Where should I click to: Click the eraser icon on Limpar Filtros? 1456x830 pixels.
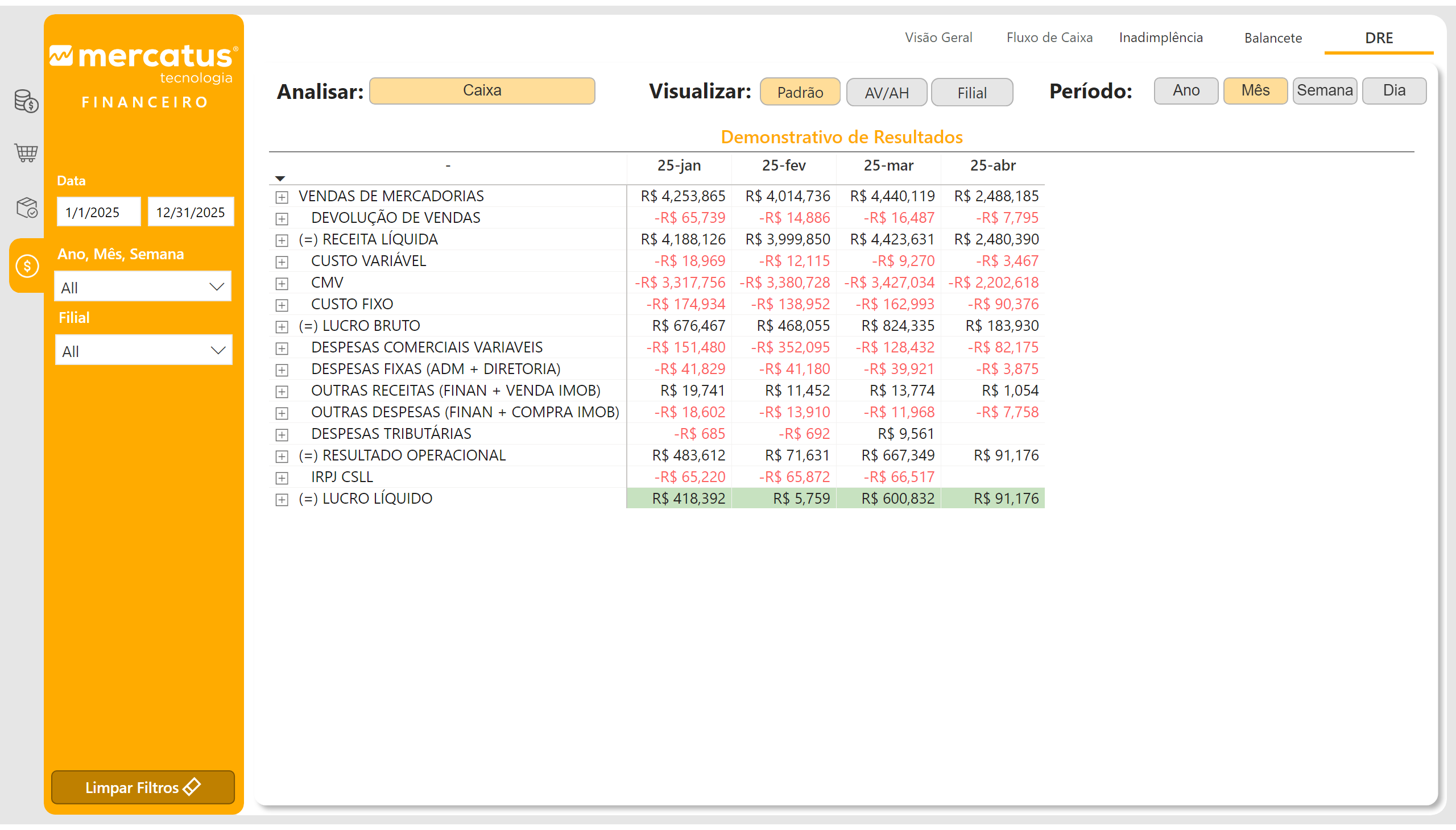193,787
